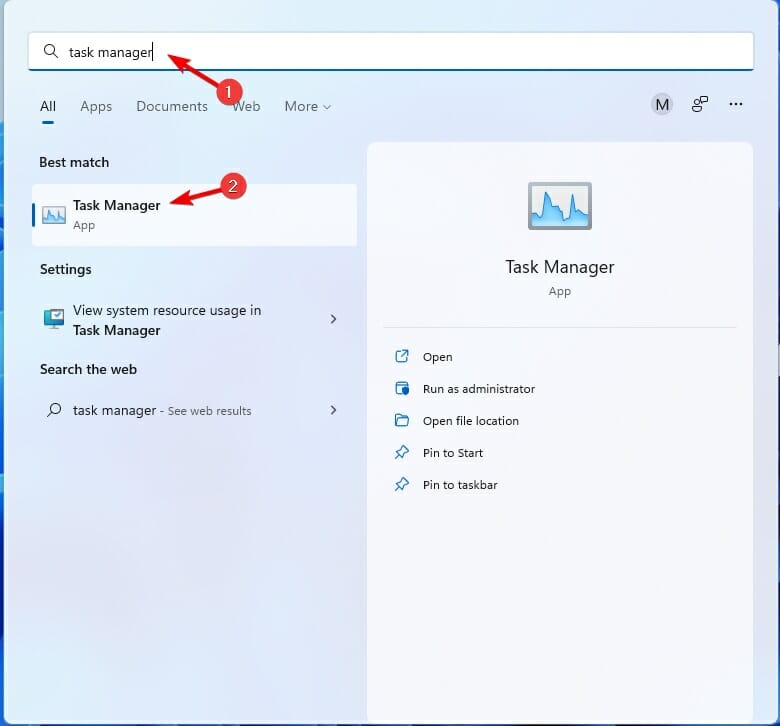Click the 'task manager' search input field

click(x=390, y=51)
